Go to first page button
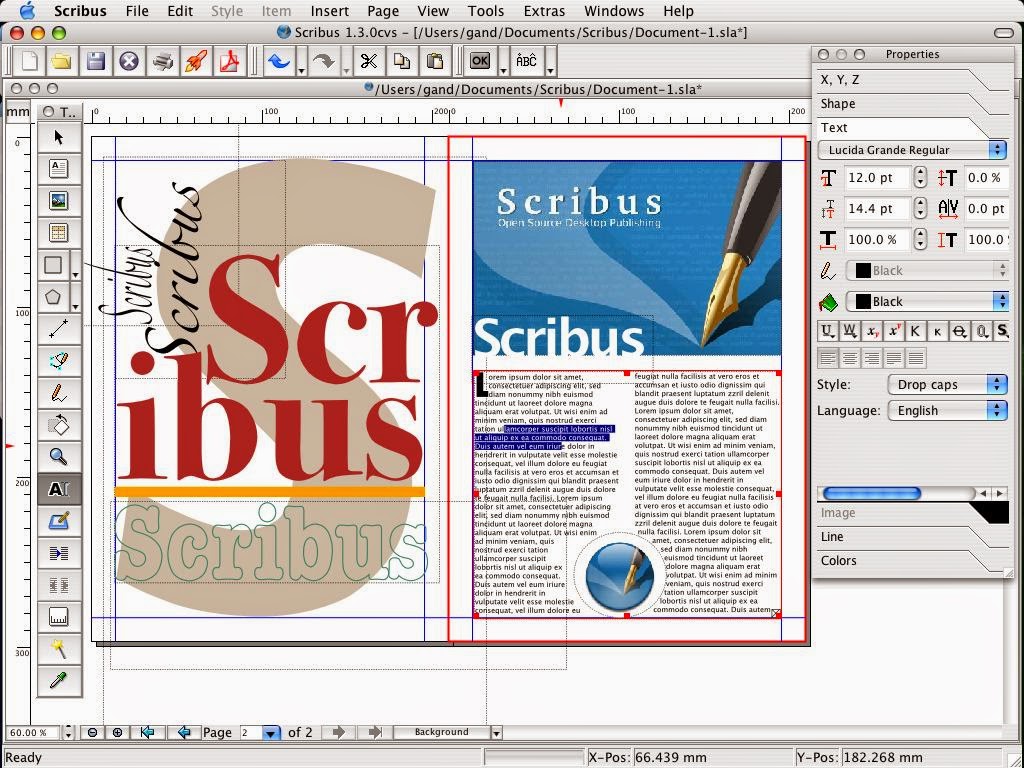1024x768 pixels. click(x=148, y=733)
